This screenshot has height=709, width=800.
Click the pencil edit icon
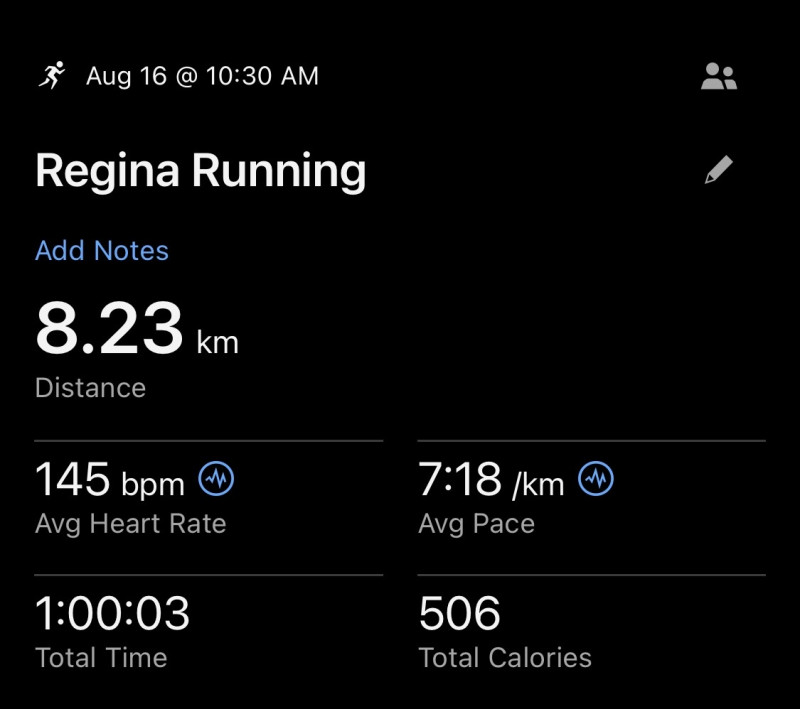coord(718,170)
